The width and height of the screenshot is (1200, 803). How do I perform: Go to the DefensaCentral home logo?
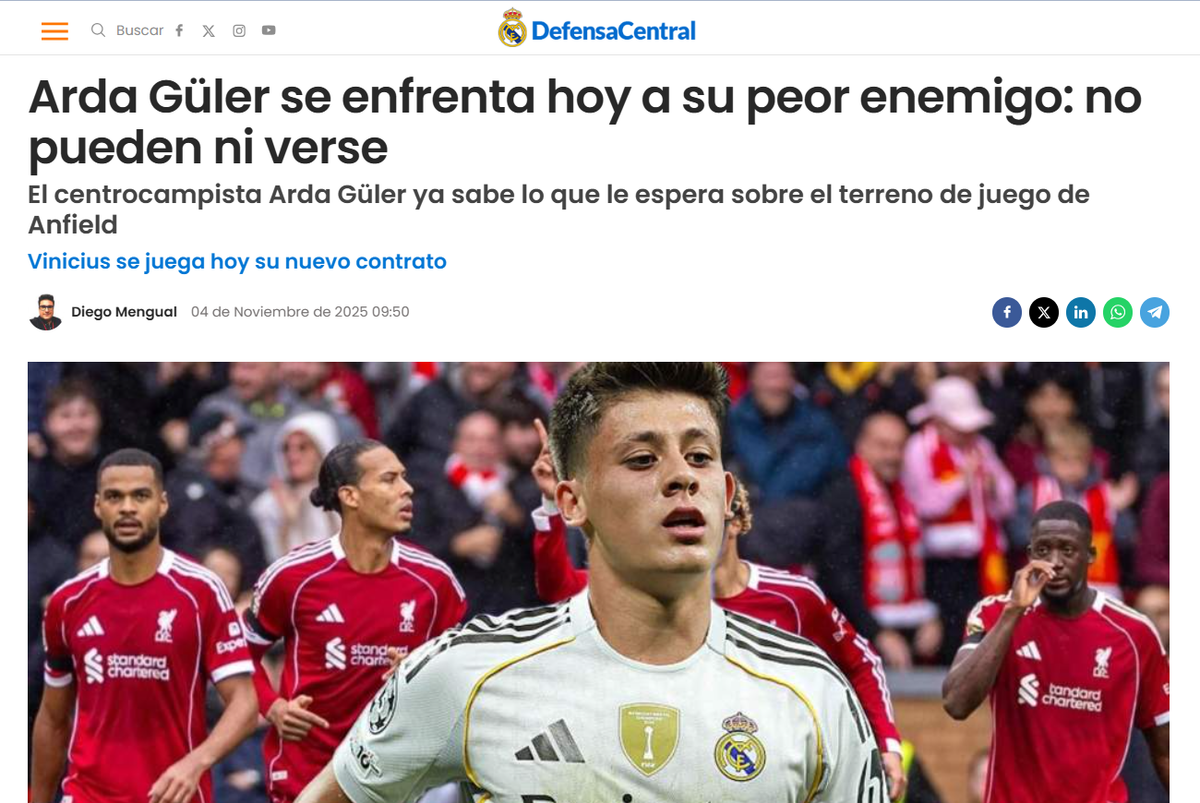pyautogui.click(x=597, y=29)
